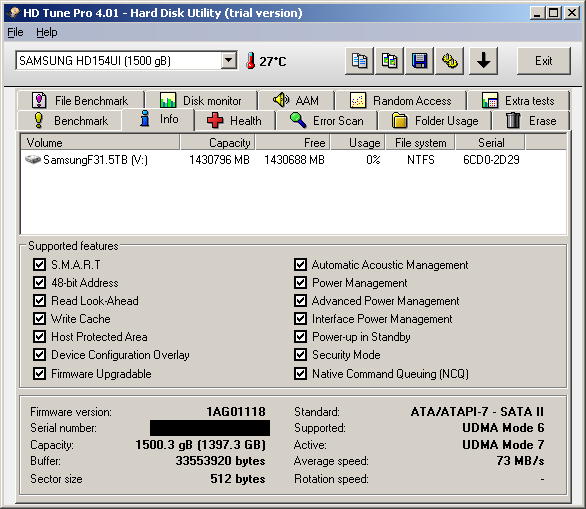Switch to the Random Access tab
The image size is (586, 509).
click(401, 101)
